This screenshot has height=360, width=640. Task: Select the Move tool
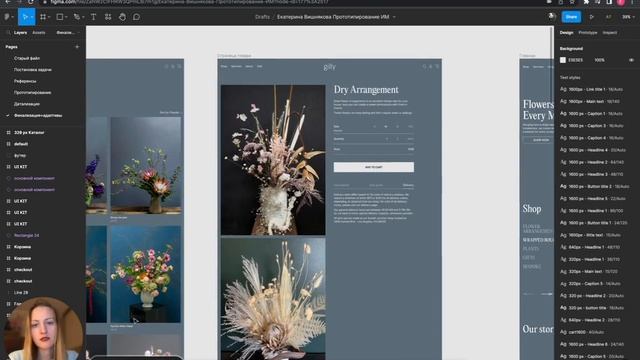pos(24,17)
